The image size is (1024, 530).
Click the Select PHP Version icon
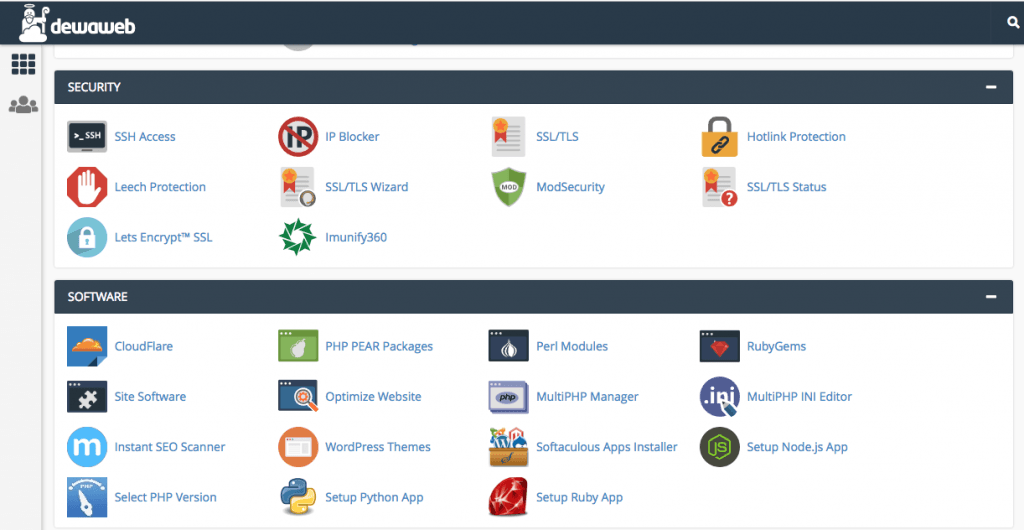pos(87,497)
